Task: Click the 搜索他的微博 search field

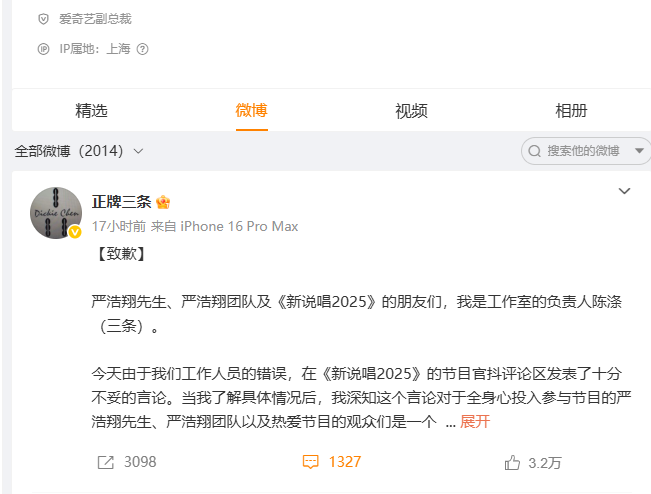Action: click(x=583, y=151)
